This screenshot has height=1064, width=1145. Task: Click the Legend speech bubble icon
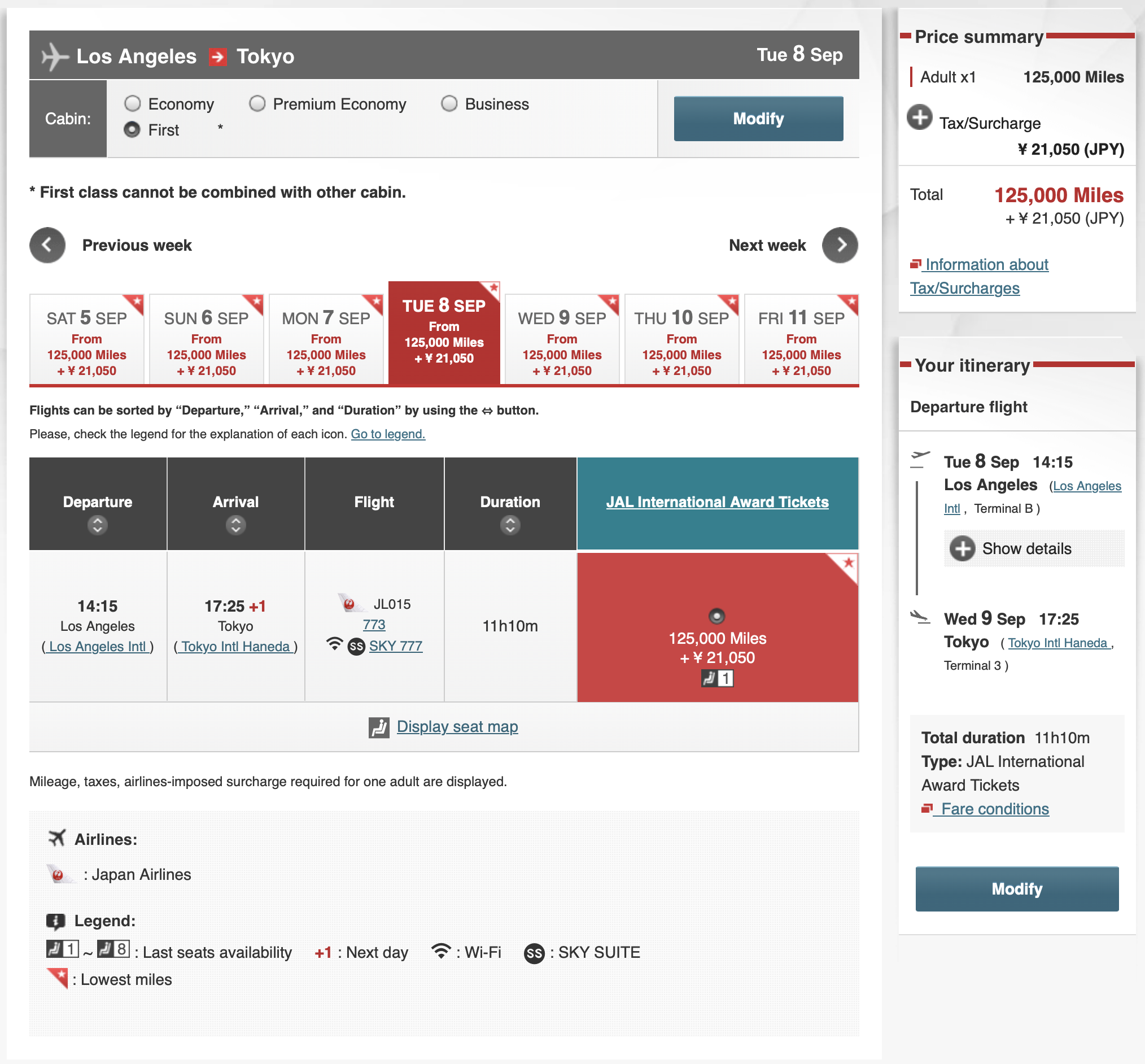(x=56, y=922)
